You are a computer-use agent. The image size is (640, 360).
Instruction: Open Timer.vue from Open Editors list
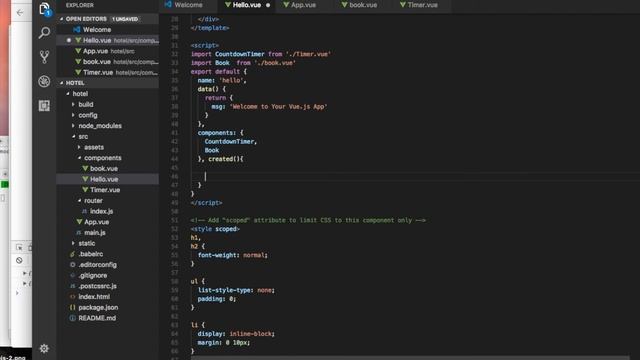click(107, 72)
